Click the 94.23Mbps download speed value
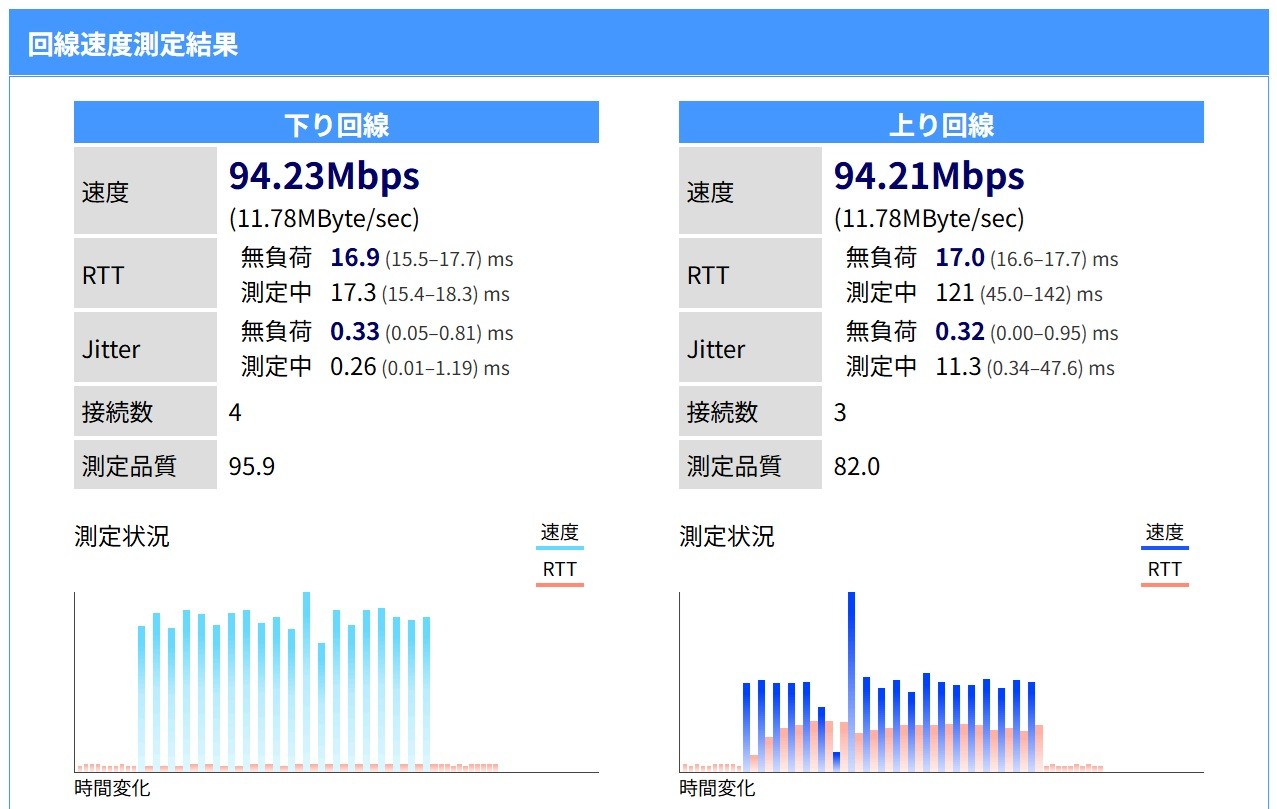This screenshot has width=1277, height=809. [325, 174]
